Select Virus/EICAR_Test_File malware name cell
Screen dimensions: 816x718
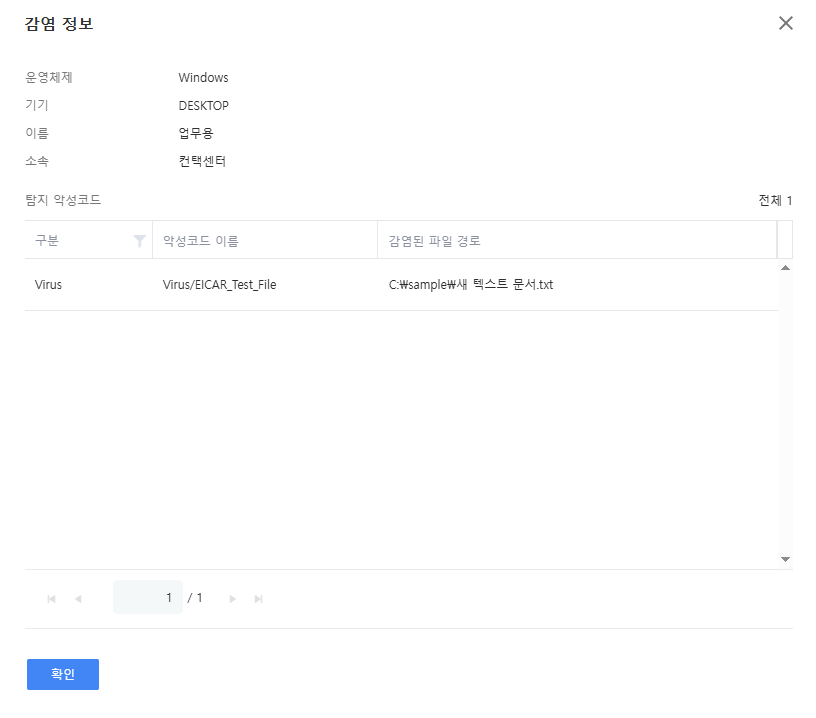pos(220,285)
